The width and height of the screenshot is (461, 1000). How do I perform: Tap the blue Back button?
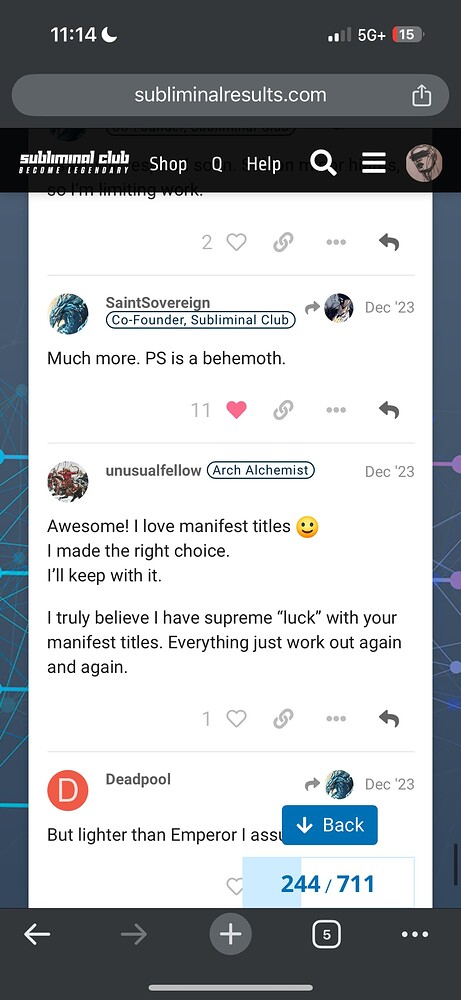(x=330, y=825)
